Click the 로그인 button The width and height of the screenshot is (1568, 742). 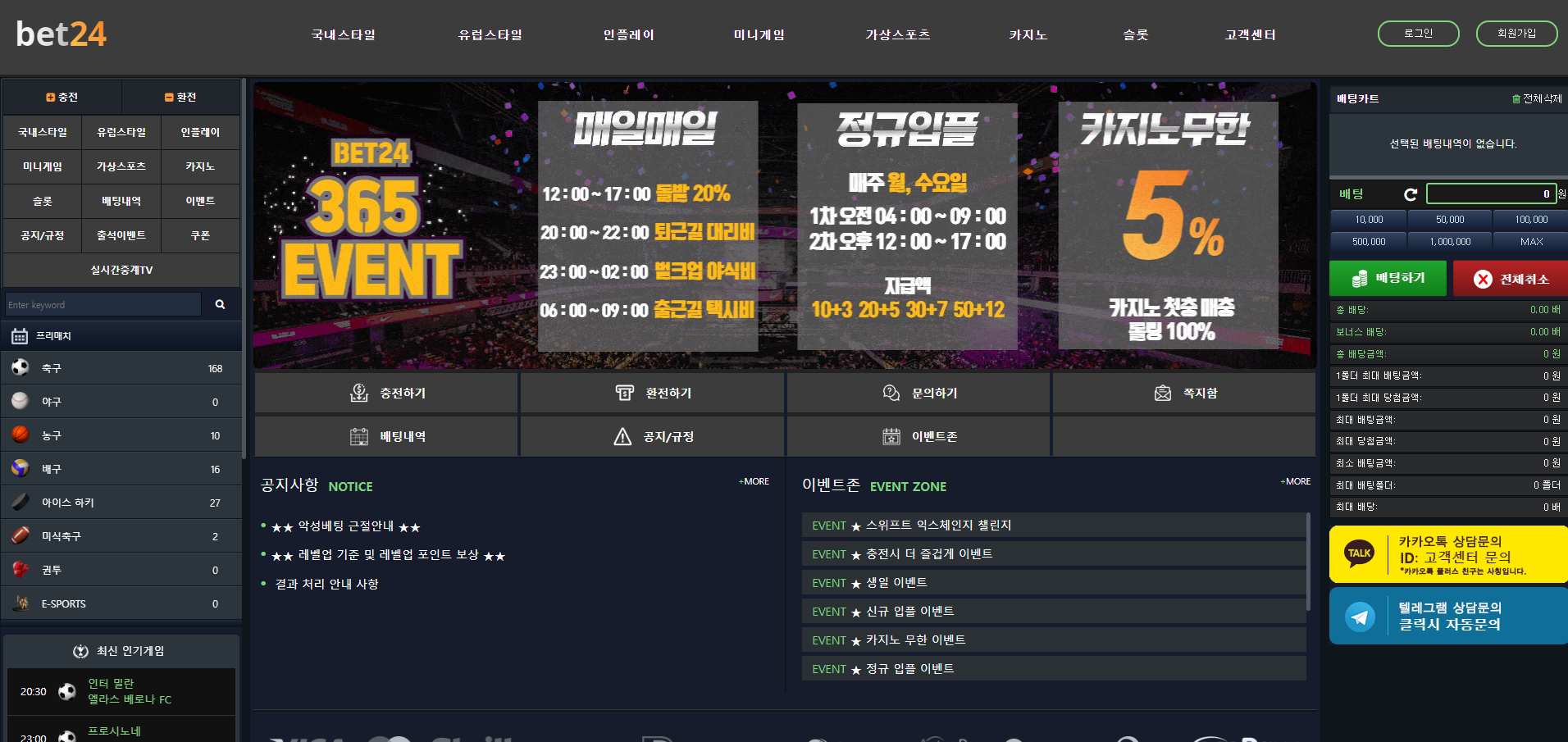[1419, 34]
